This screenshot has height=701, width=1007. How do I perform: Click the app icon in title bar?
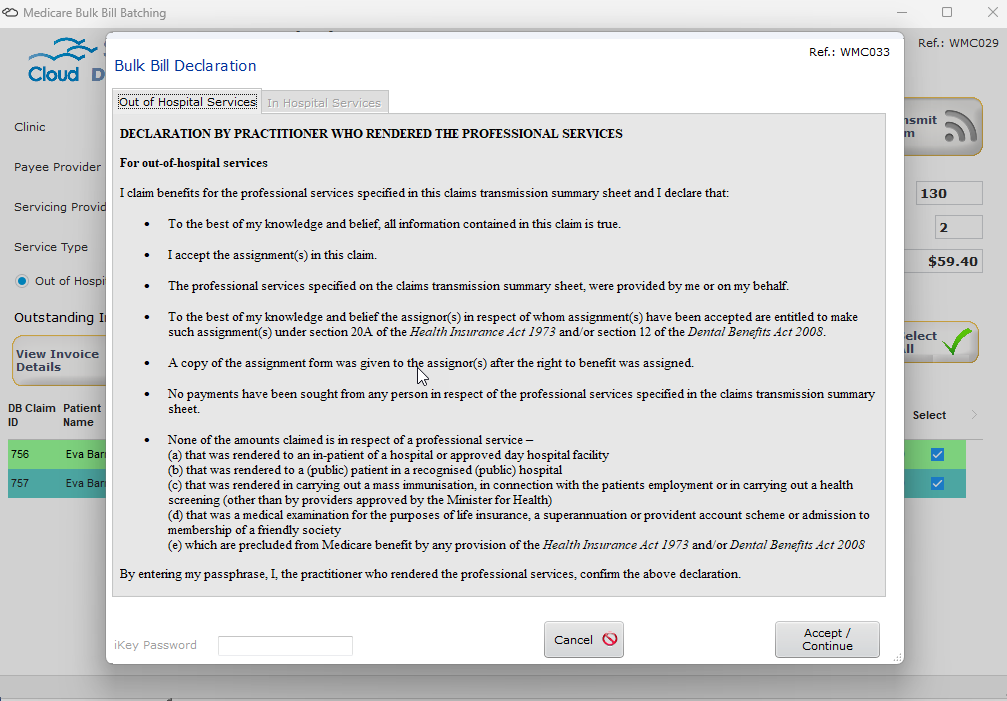[10, 13]
